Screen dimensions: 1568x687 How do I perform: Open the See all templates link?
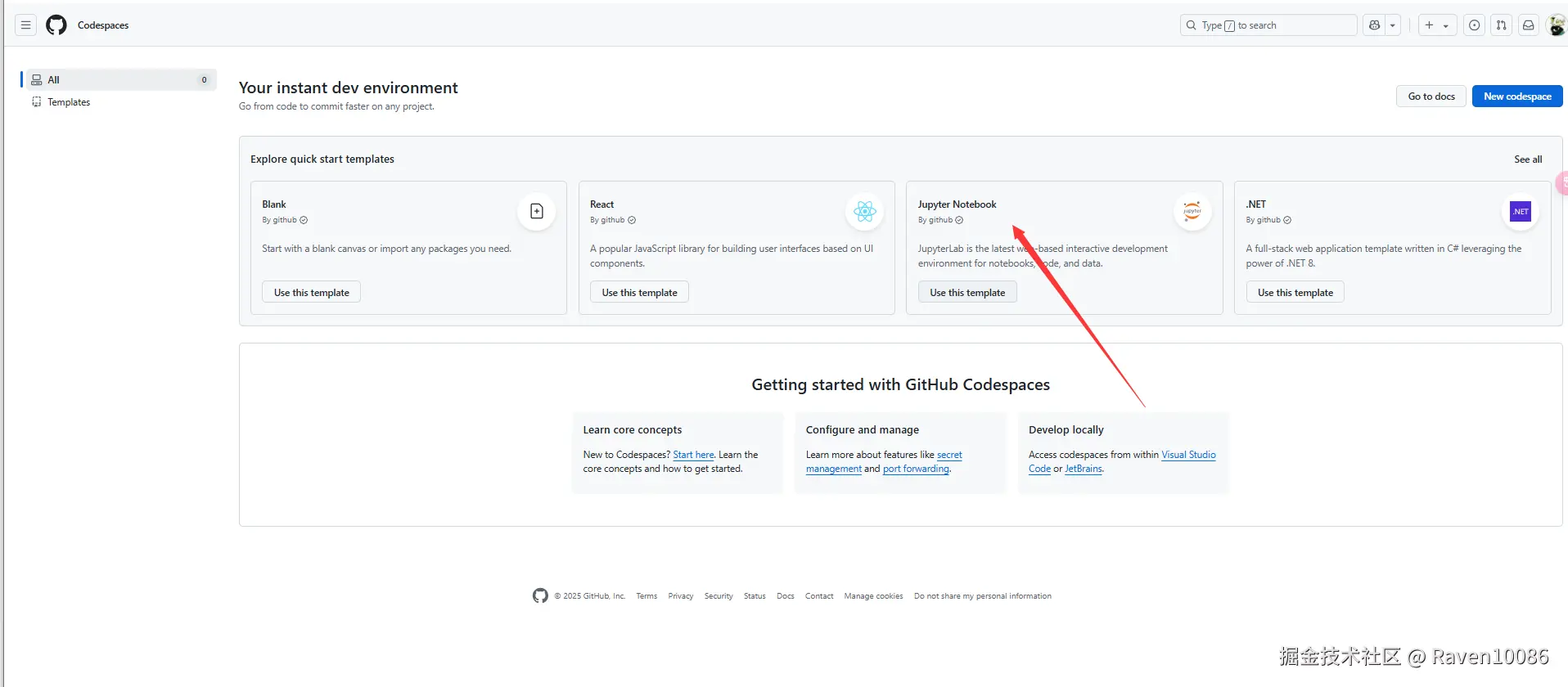(1528, 159)
